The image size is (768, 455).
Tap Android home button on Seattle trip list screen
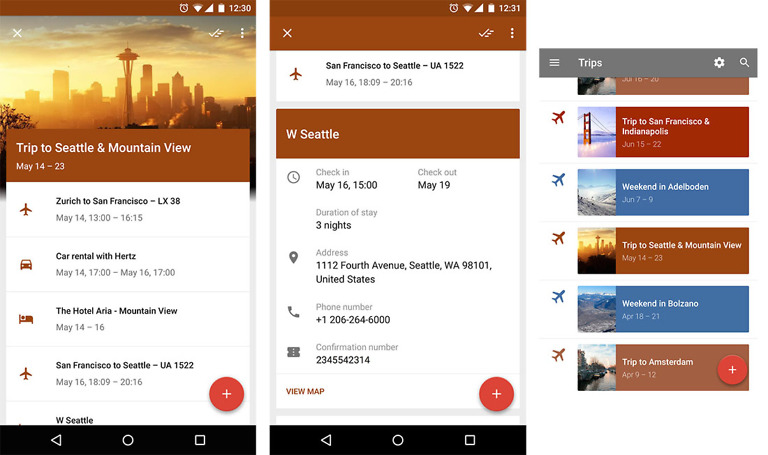coord(128,440)
